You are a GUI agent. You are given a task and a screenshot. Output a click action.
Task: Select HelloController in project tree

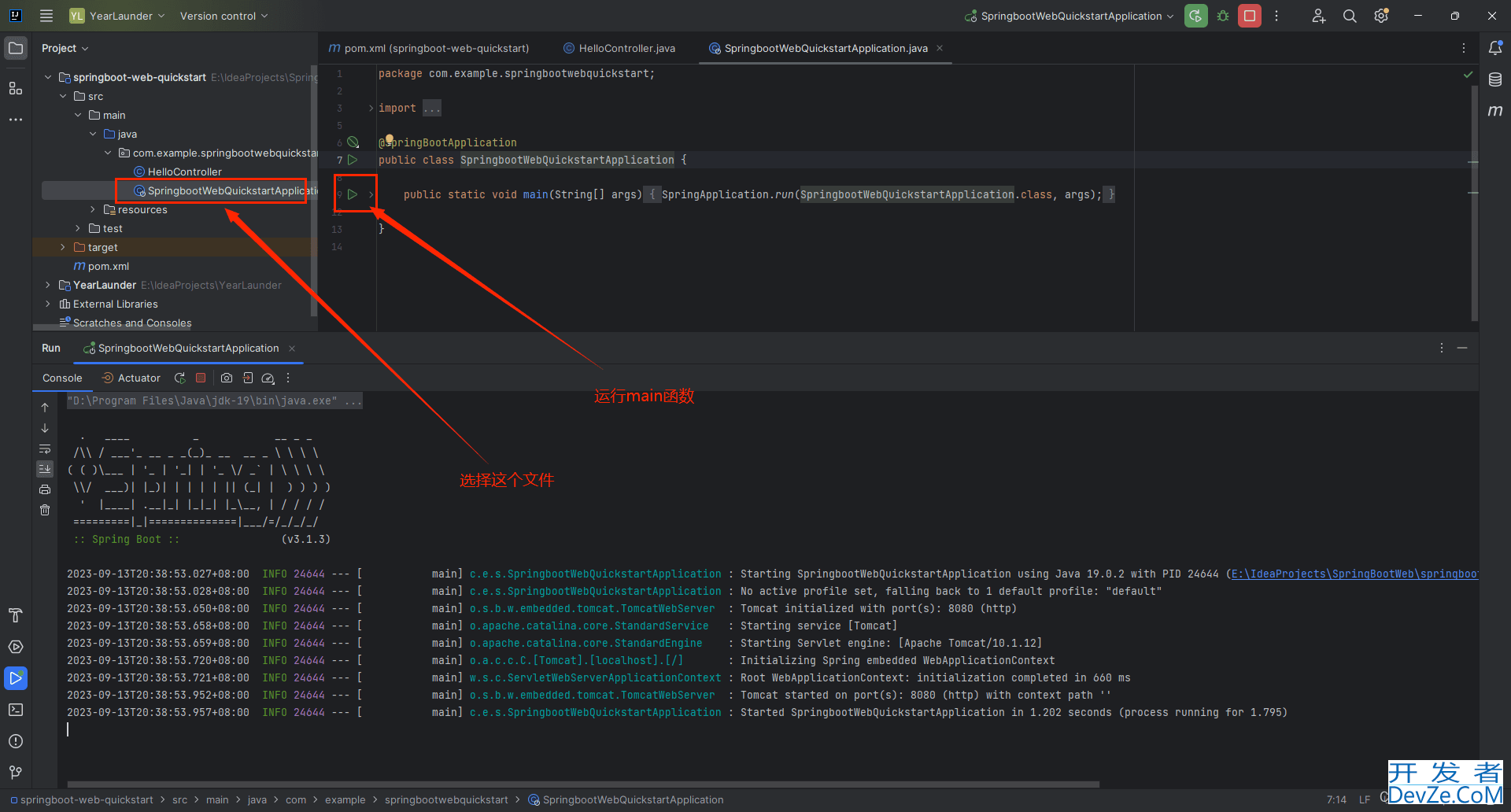(x=178, y=172)
